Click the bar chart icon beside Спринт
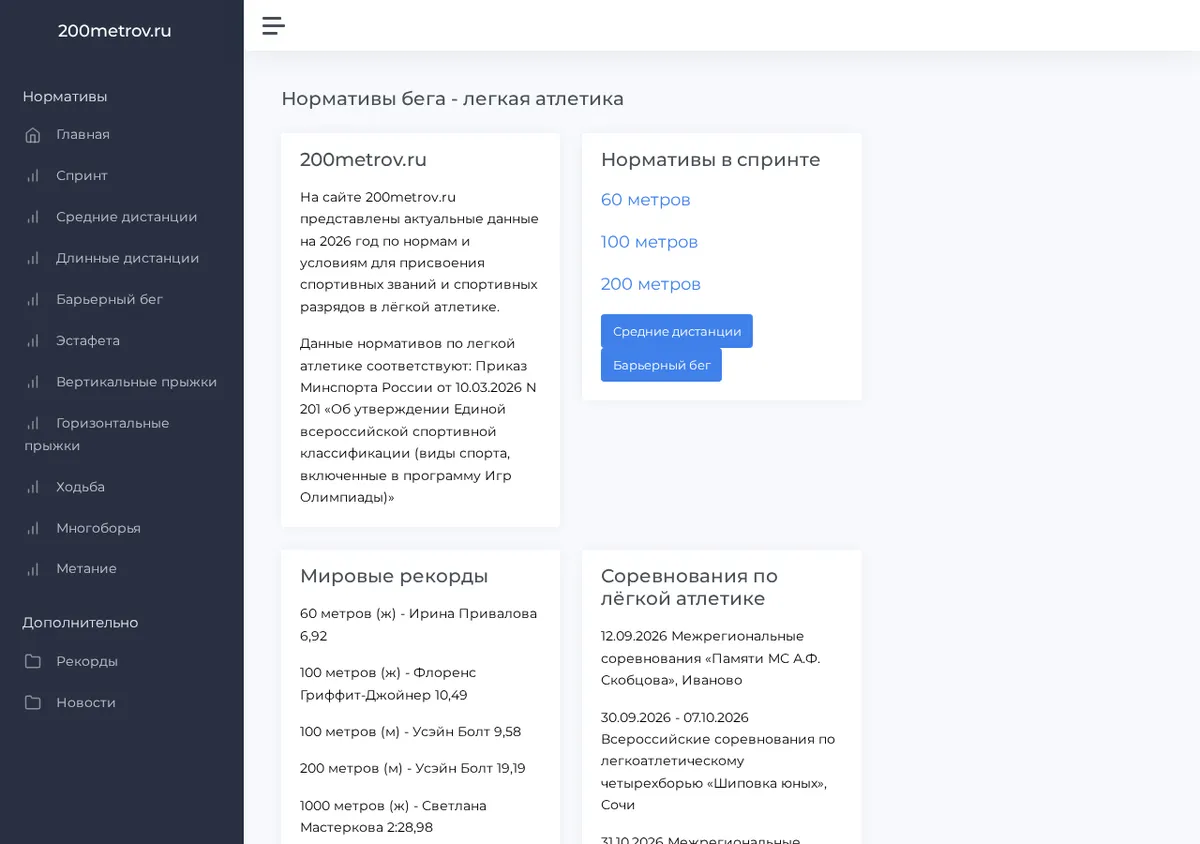The width and height of the screenshot is (1200, 844). coord(33,176)
